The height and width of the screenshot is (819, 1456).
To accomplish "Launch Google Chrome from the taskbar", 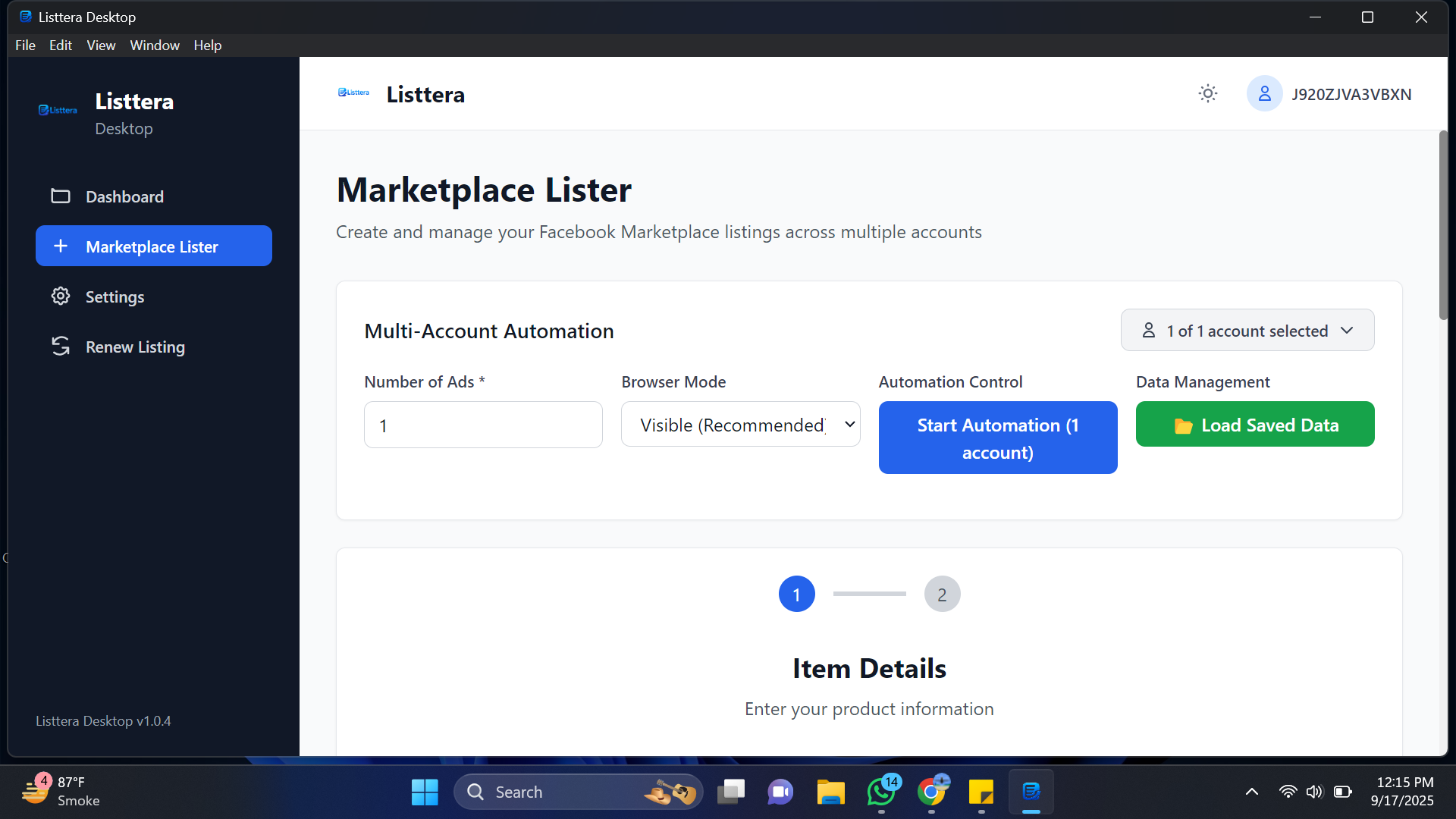I will click(x=930, y=791).
